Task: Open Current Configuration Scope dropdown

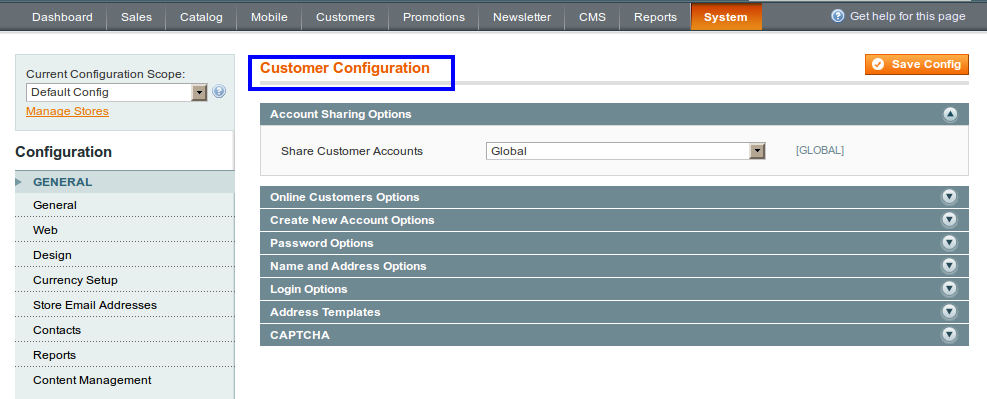Action: coord(117,92)
